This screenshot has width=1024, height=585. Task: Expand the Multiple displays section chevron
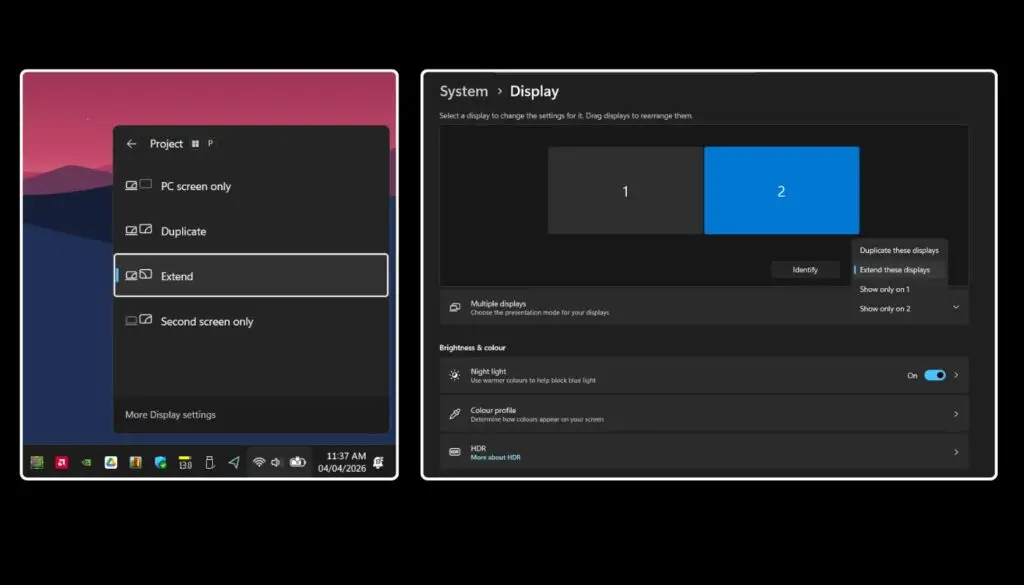(x=956, y=307)
